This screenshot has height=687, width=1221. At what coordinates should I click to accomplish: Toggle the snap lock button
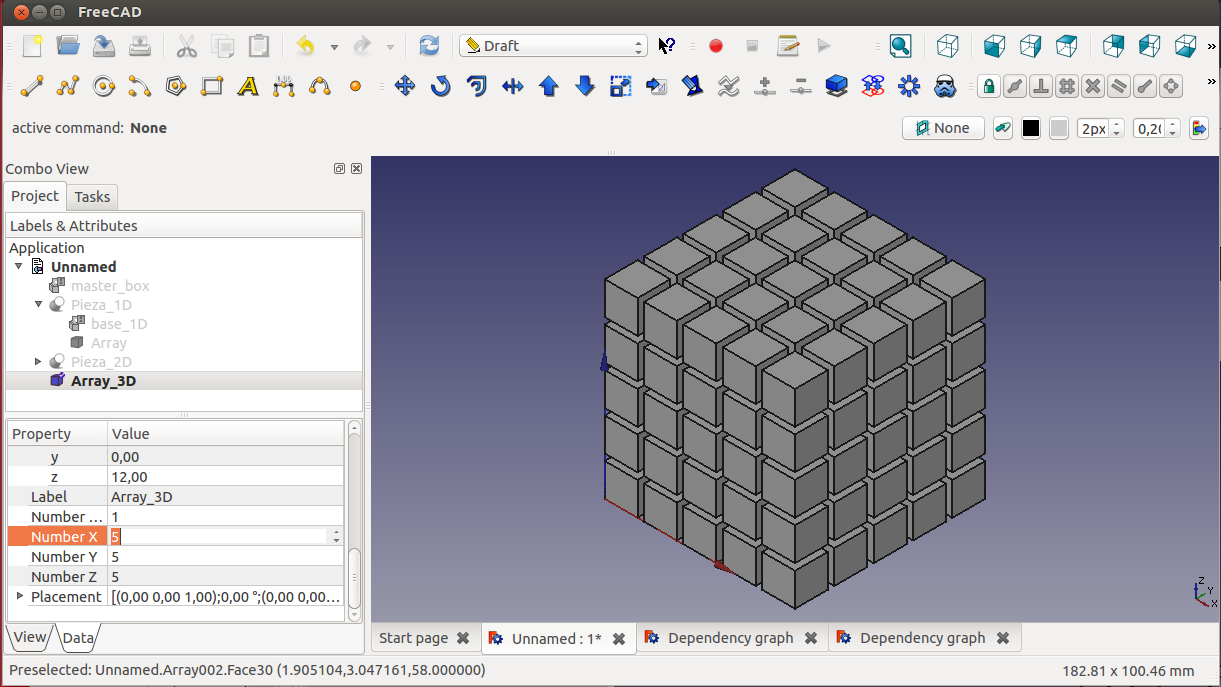988,87
